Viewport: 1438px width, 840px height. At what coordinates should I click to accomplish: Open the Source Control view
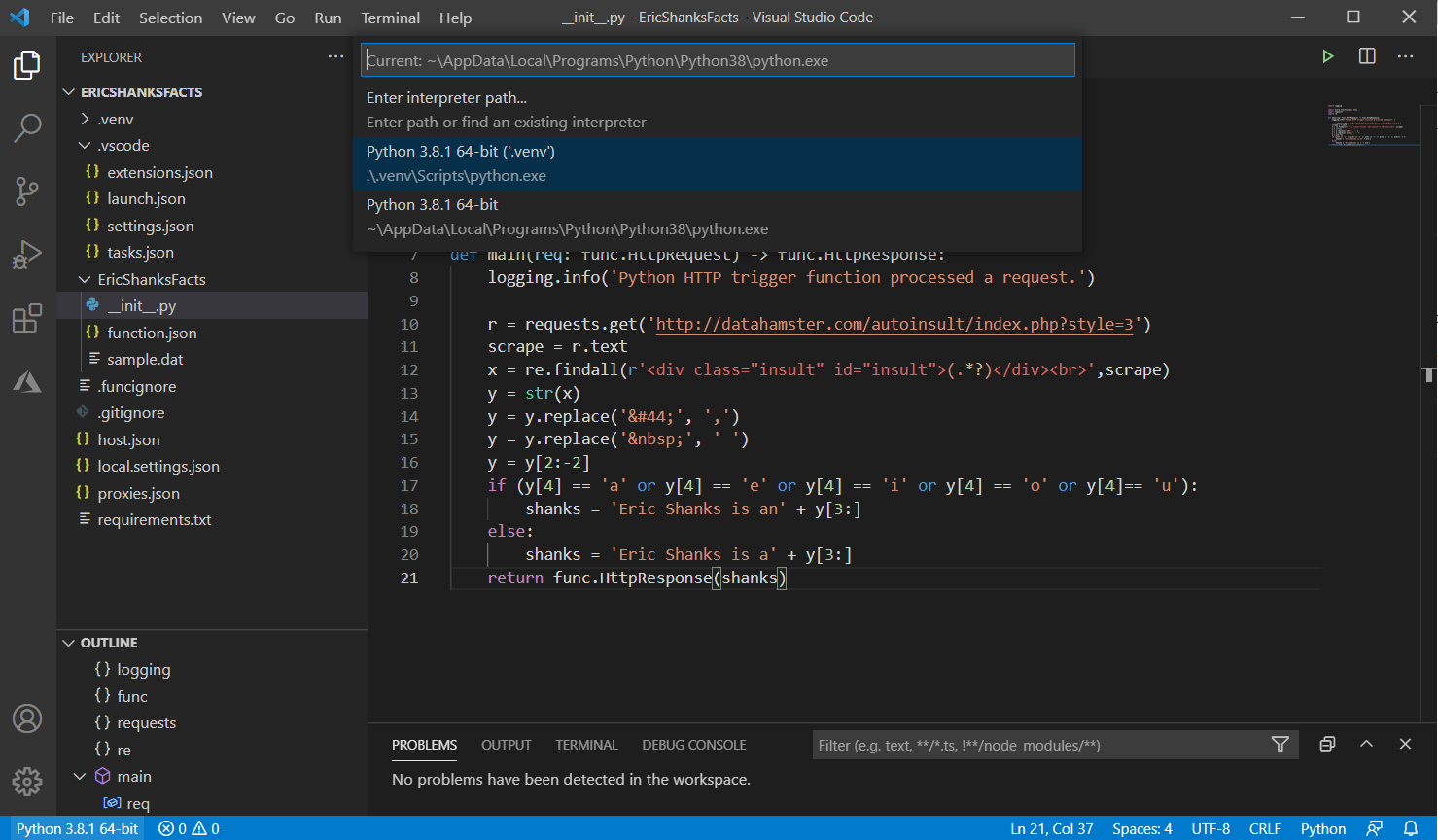click(27, 192)
